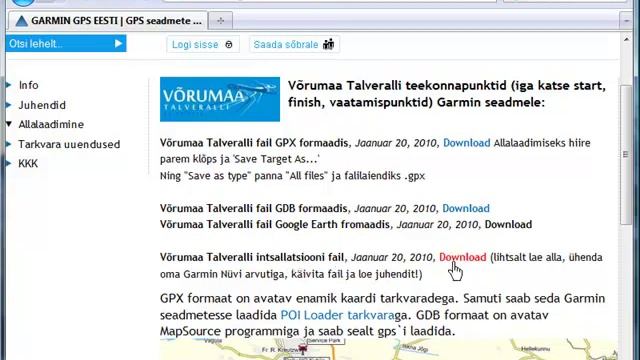
Task: Click the Saada sõbrale button
Action: point(294,44)
